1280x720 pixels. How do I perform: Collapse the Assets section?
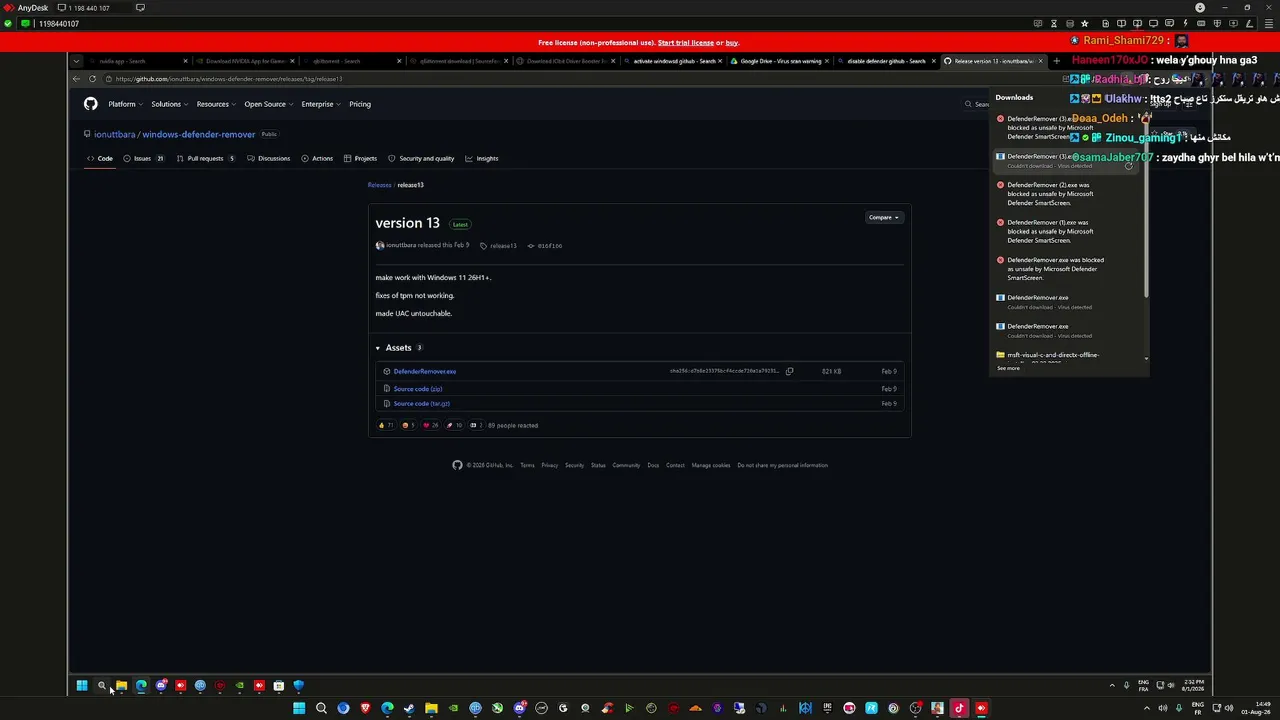[378, 348]
